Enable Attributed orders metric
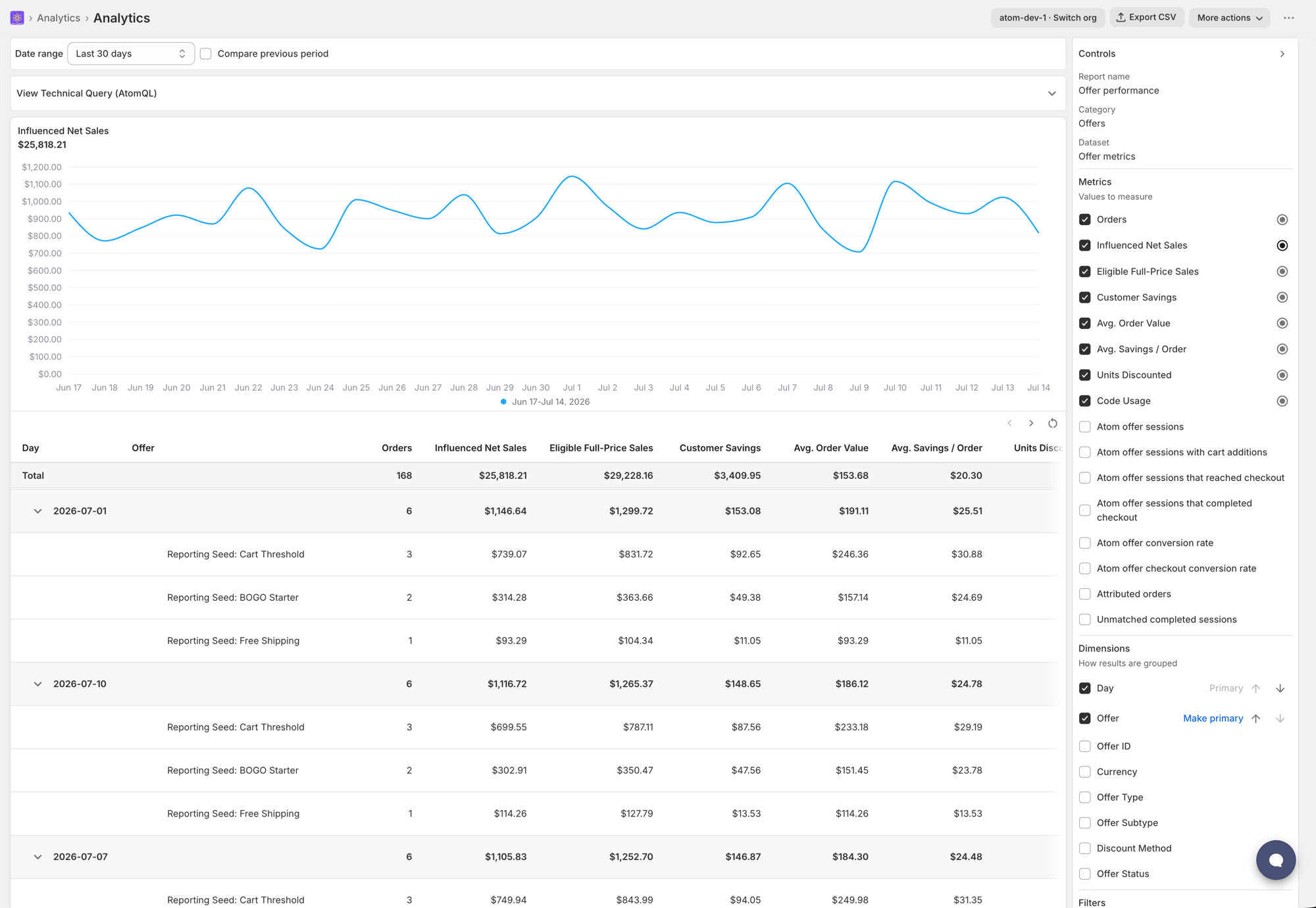 coord(1085,594)
